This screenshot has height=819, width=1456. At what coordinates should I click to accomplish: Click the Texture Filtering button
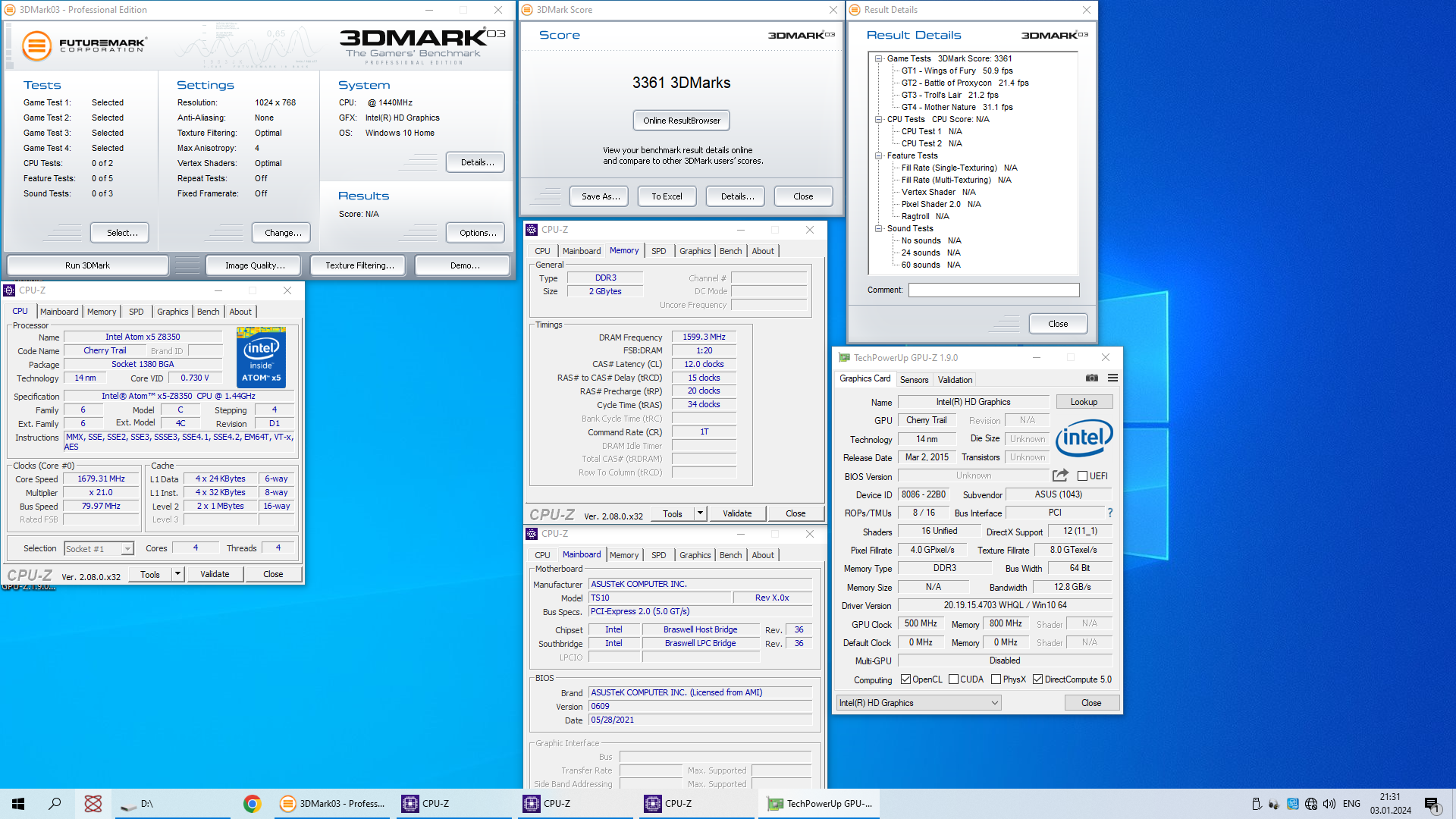pos(359,265)
